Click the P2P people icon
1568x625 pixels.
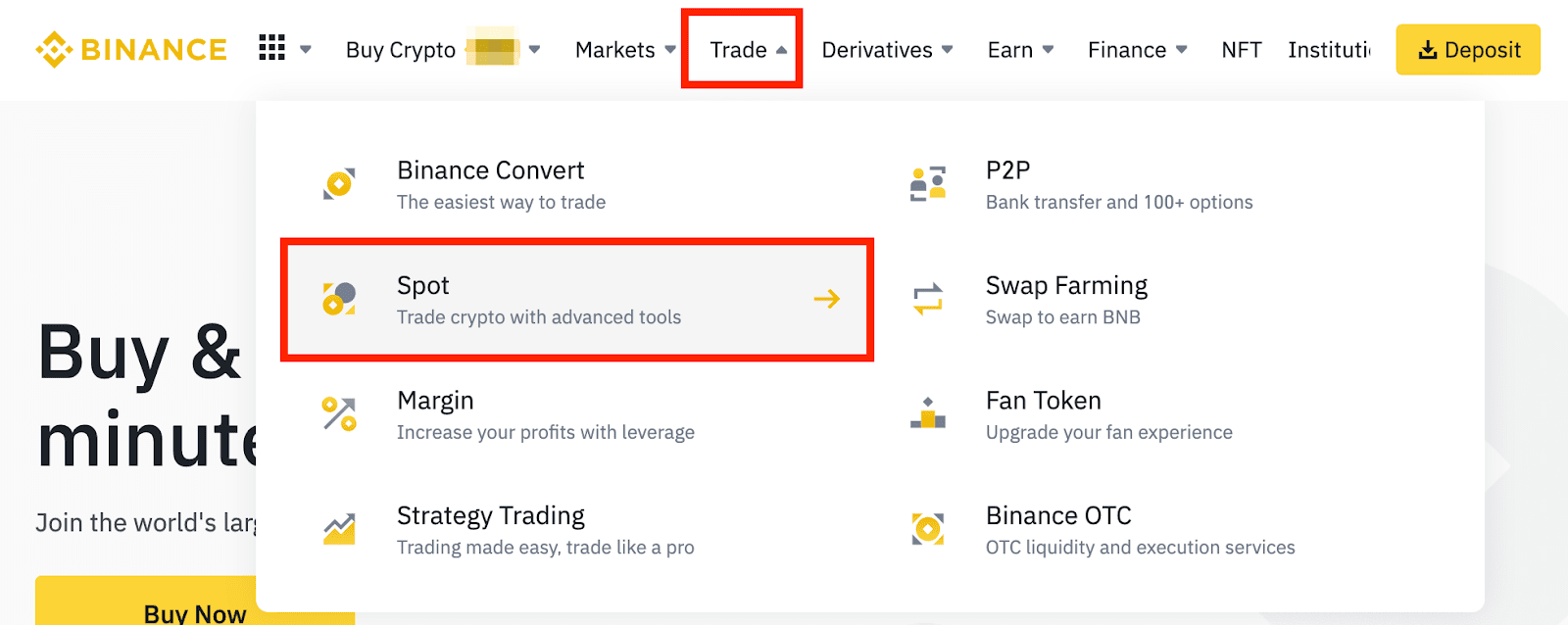pyautogui.click(x=927, y=183)
